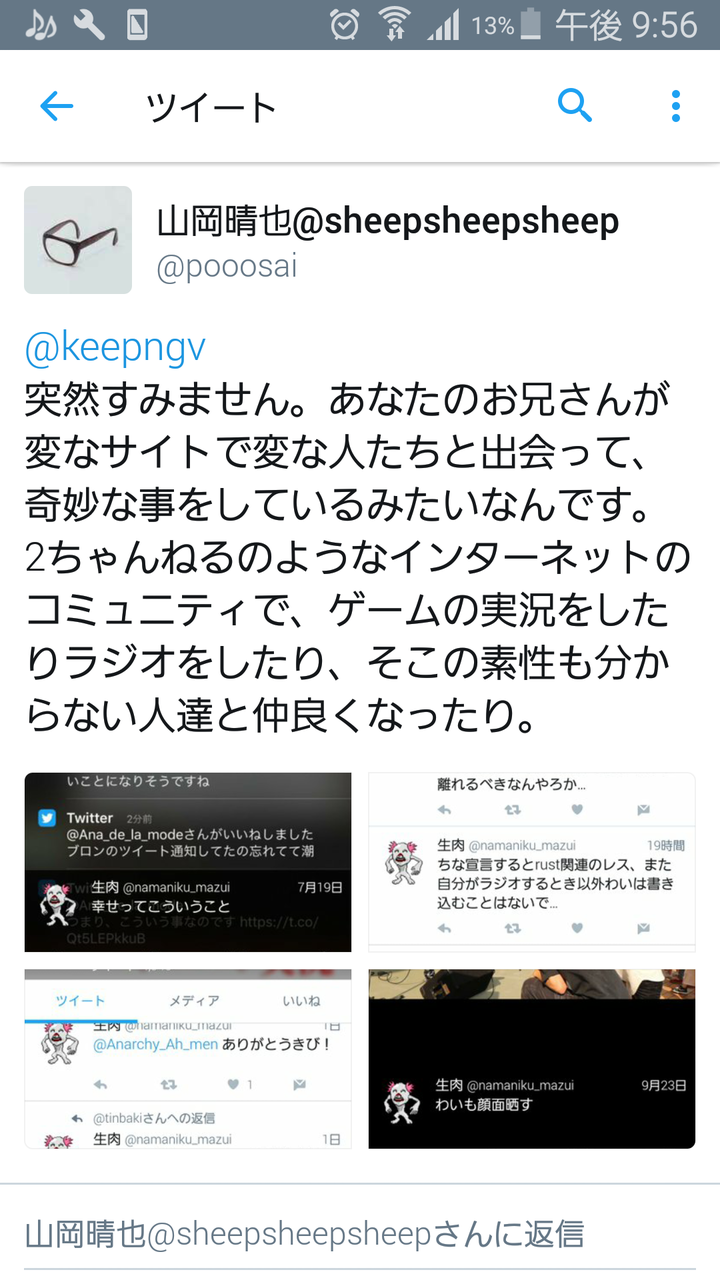Tap the alarm clock status bar icon

[345, 25]
